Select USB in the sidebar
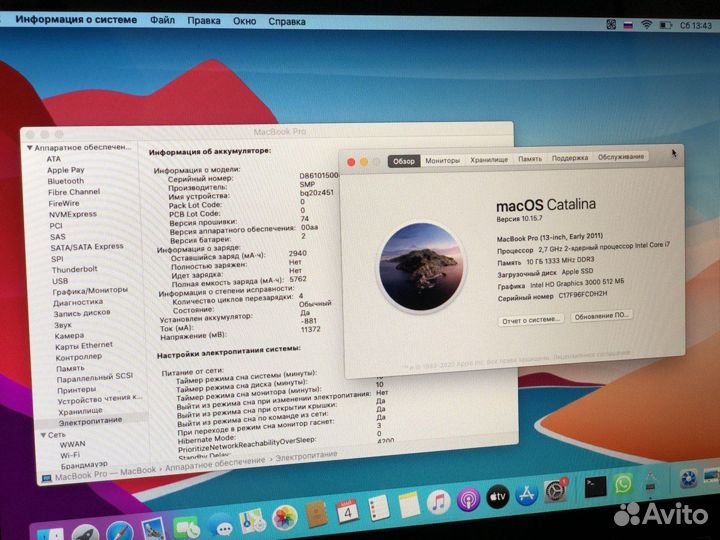 60,281
